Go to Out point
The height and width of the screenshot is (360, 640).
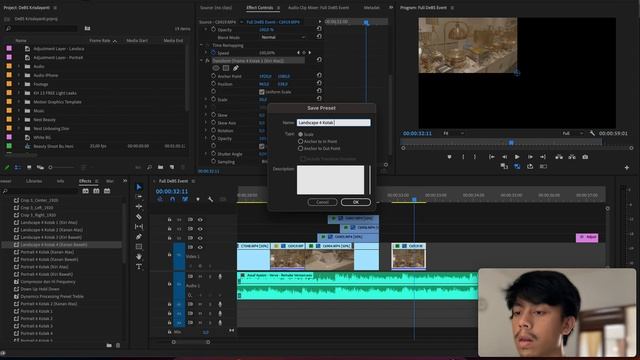click(543, 157)
